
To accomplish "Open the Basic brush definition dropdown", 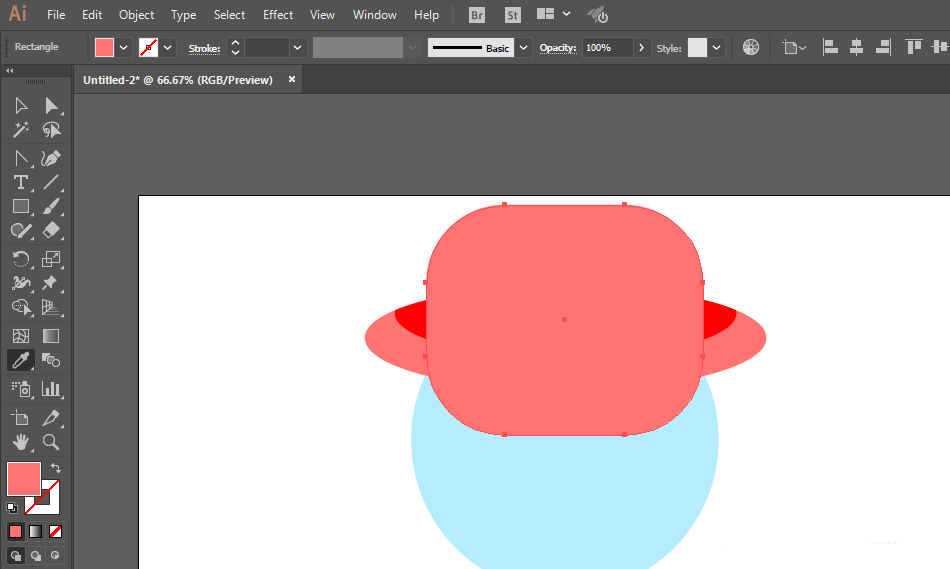I will [523, 47].
